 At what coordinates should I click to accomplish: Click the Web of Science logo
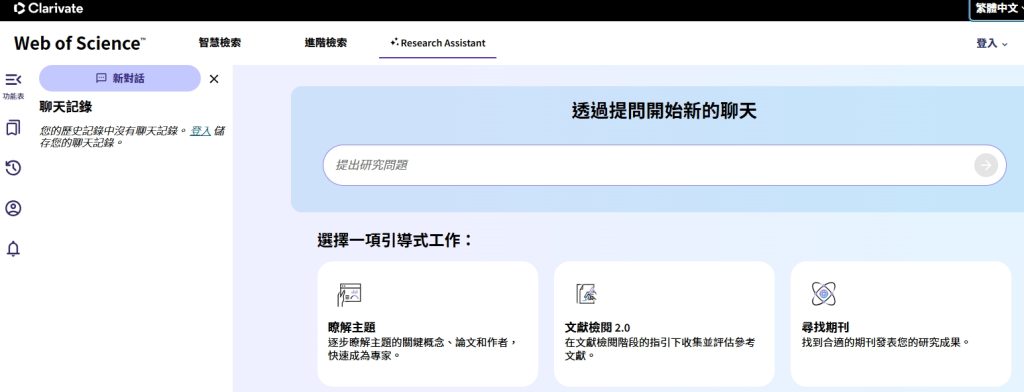click(80, 43)
